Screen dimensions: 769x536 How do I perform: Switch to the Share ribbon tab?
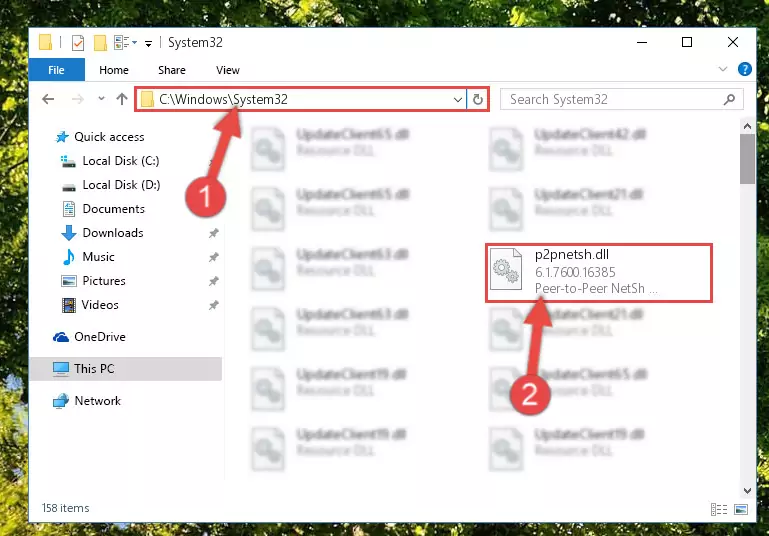tap(172, 70)
